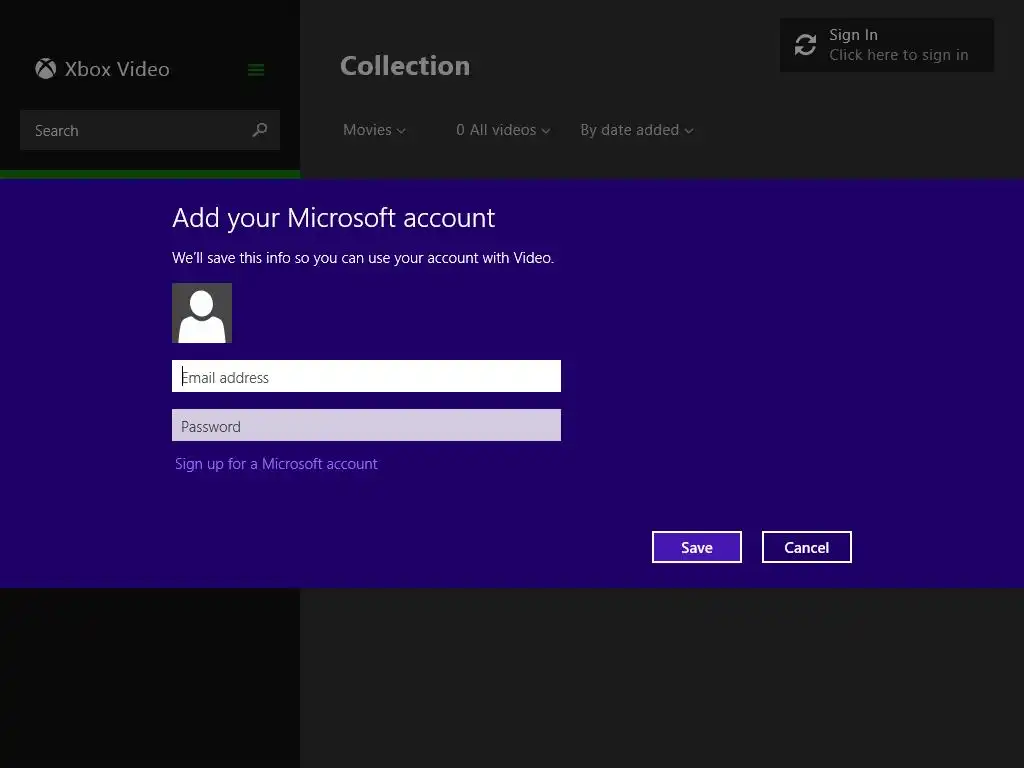Click the Collection heading
Viewport: 1024px width, 768px height.
405,66
